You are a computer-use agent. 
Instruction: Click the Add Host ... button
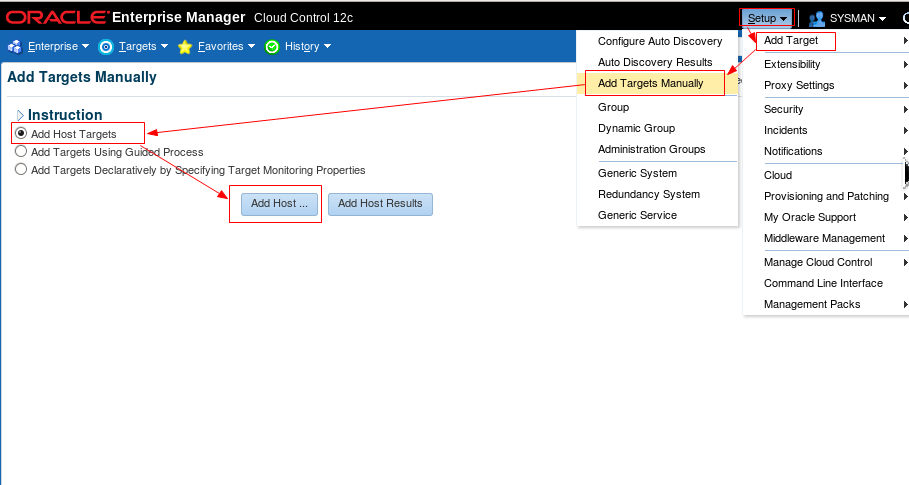pyautogui.click(x=279, y=204)
